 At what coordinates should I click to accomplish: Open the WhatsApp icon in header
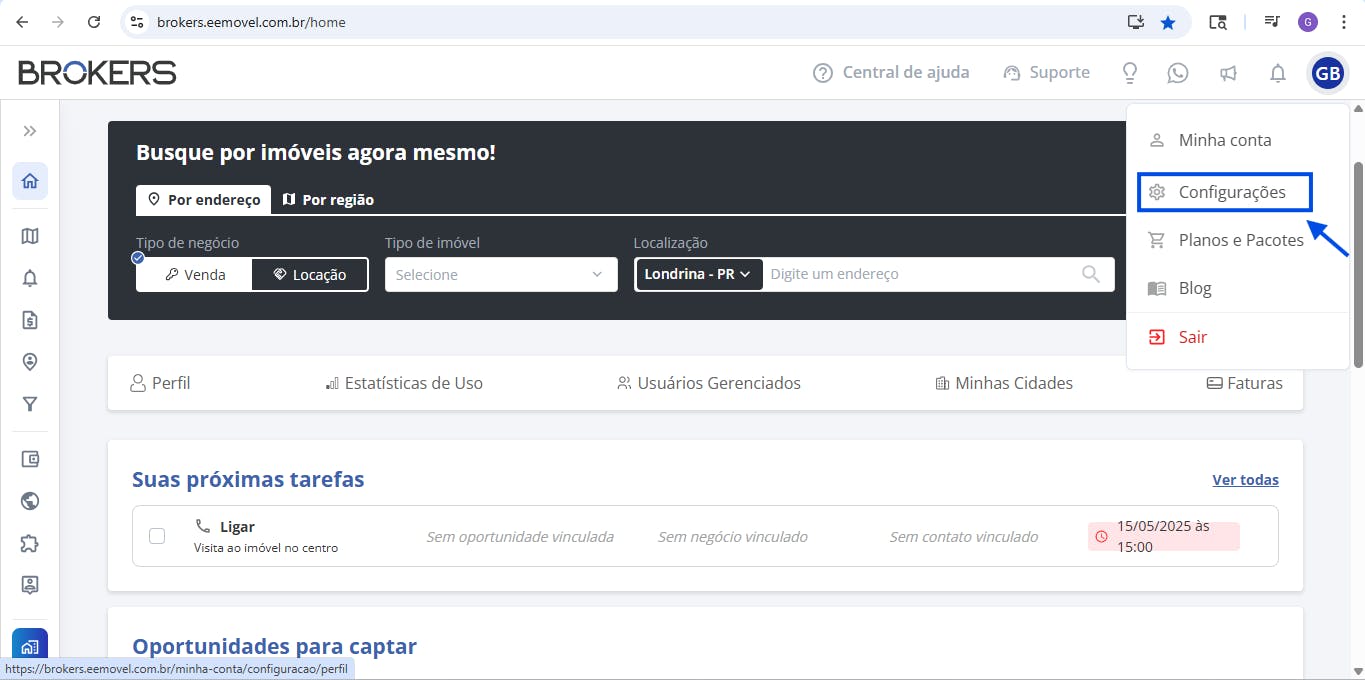pyautogui.click(x=1178, y=73)
